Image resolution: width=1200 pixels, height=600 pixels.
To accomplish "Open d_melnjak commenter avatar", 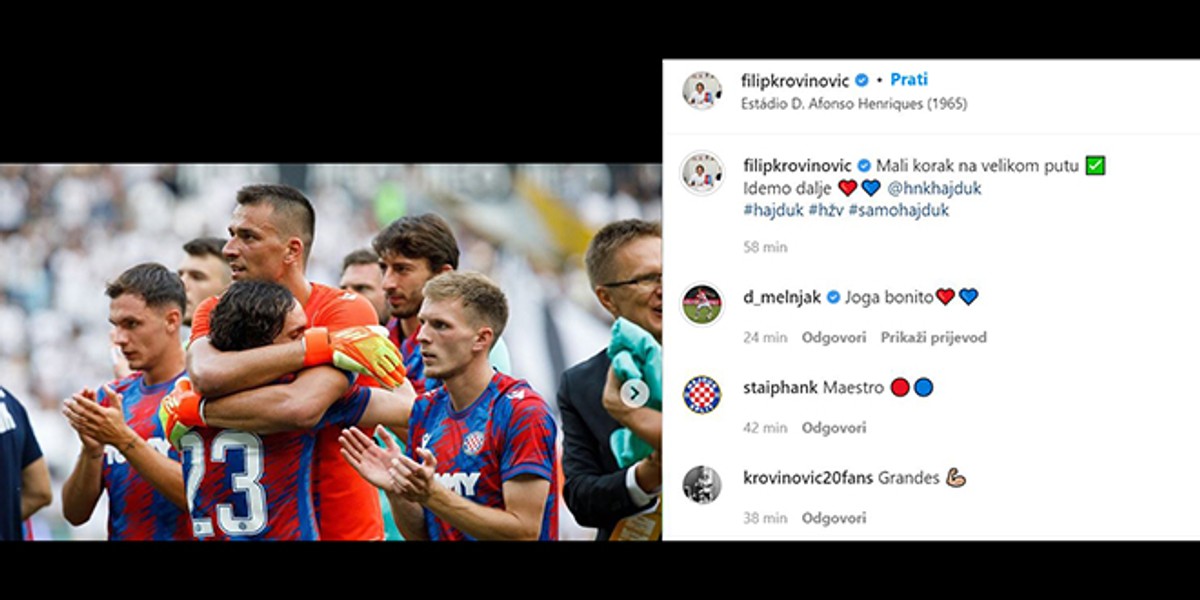I will [702, 304].
